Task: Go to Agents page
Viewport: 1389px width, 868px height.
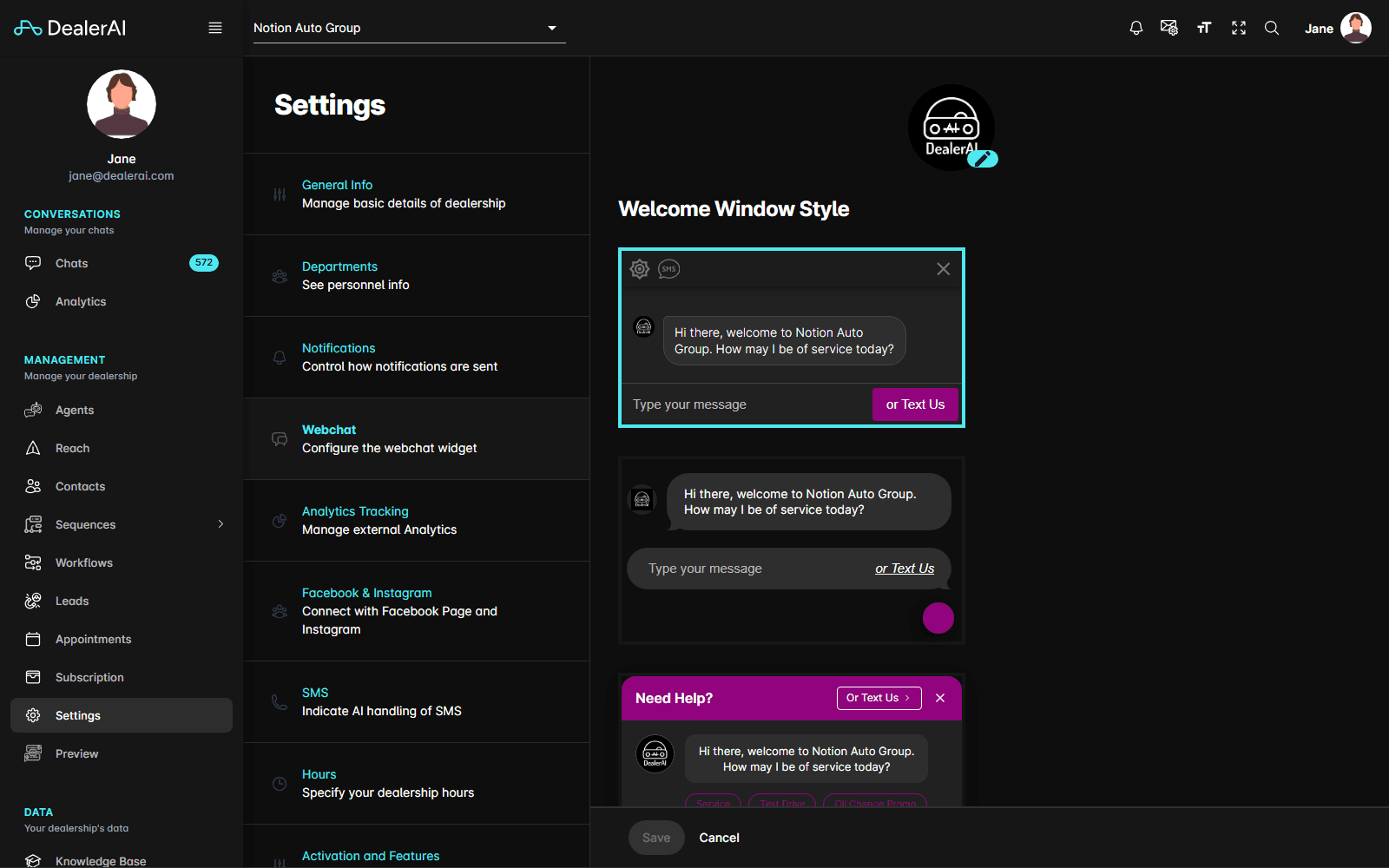Action: tap(122, 410)
